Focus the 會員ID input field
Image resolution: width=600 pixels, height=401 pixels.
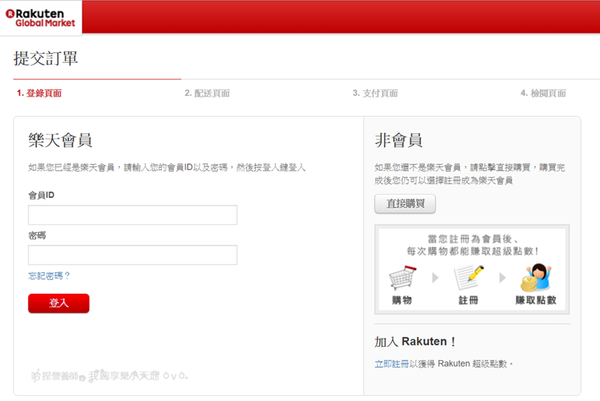(x=132, y=215)
